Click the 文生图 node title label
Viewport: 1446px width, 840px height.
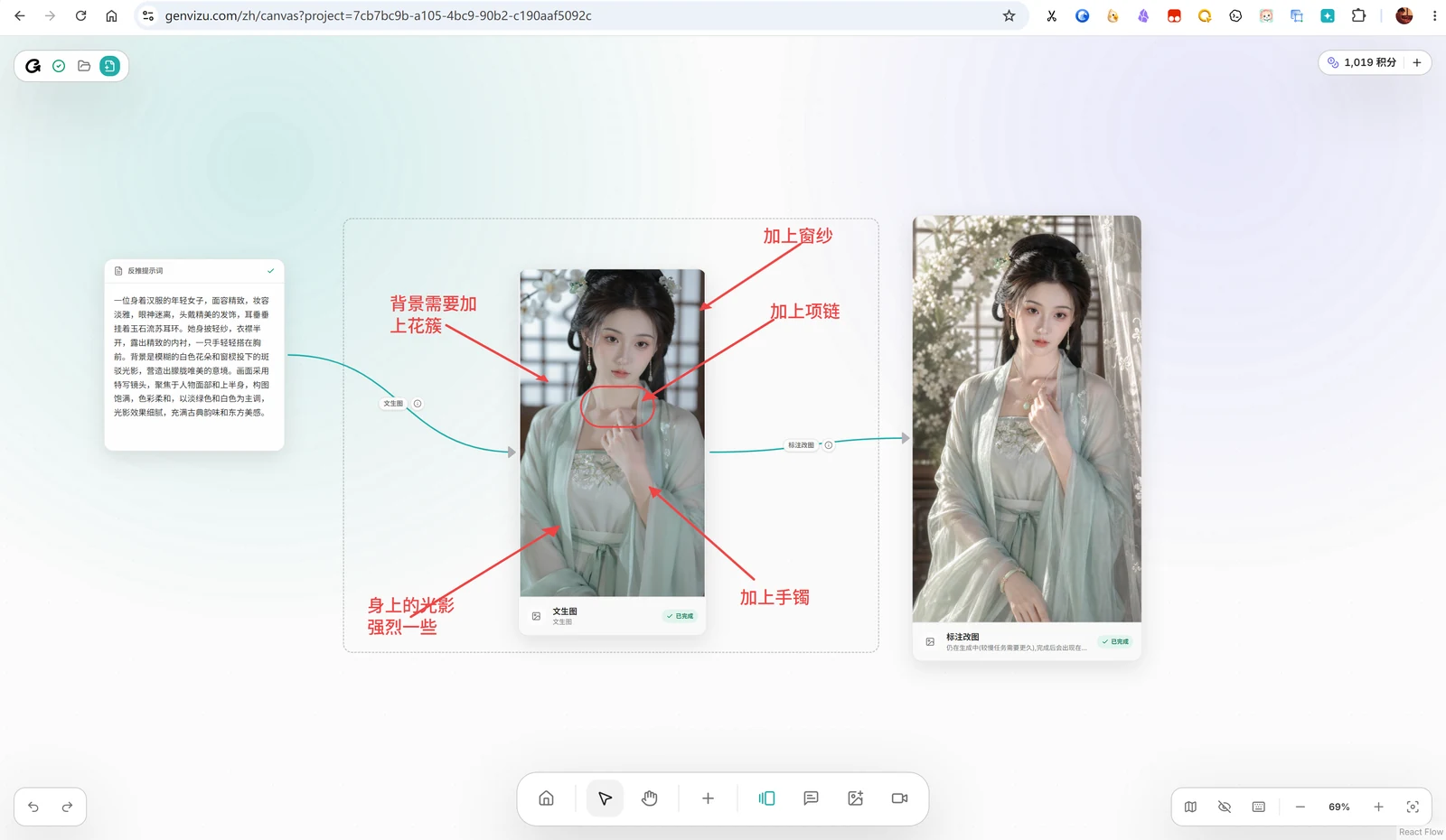(565, 611)
